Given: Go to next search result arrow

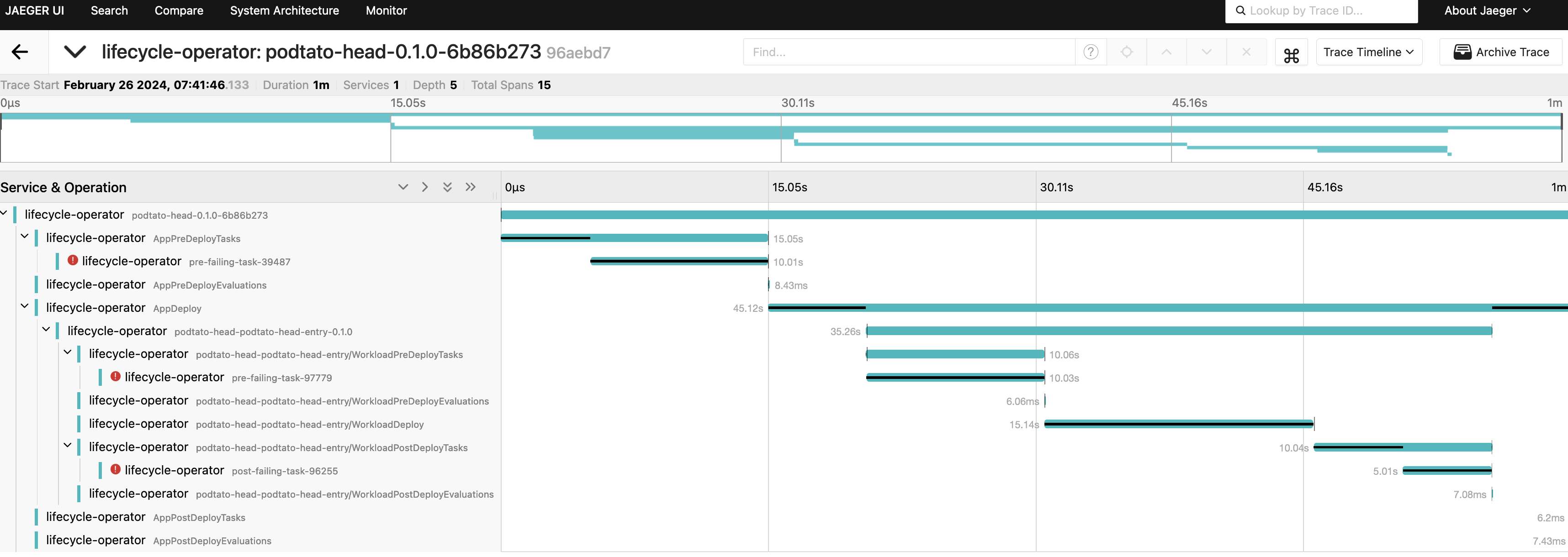Looking at the screenshot, I should point(1206,53).
